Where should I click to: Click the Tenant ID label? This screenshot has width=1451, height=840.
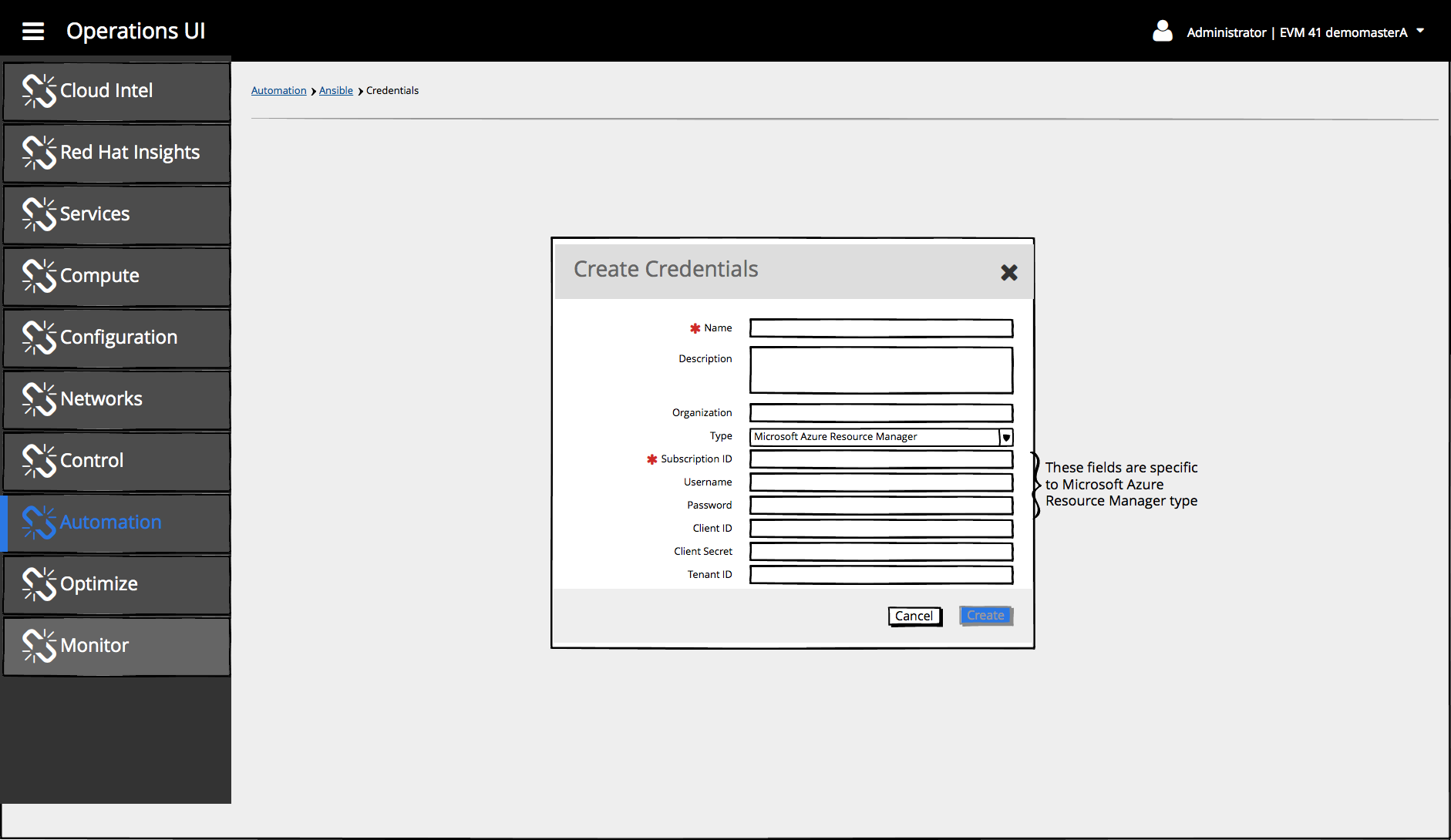pyautogui.click(x=710, y=575)
